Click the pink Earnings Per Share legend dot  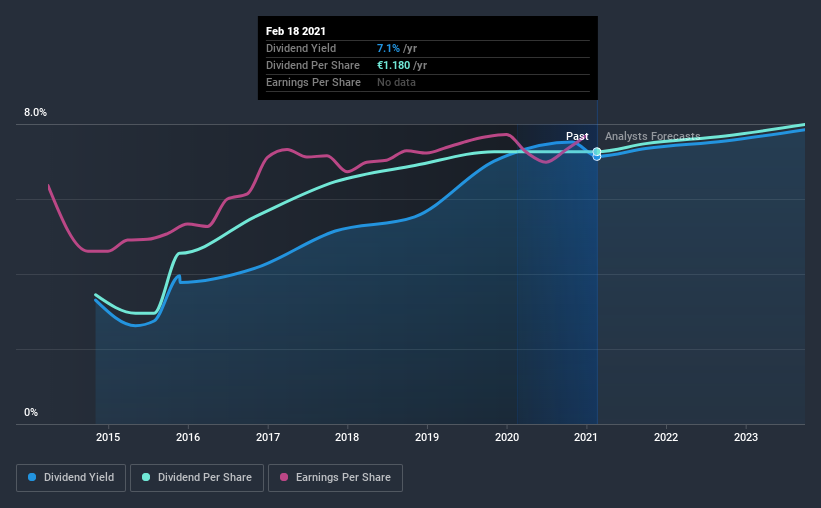click(x=284, y=477)
